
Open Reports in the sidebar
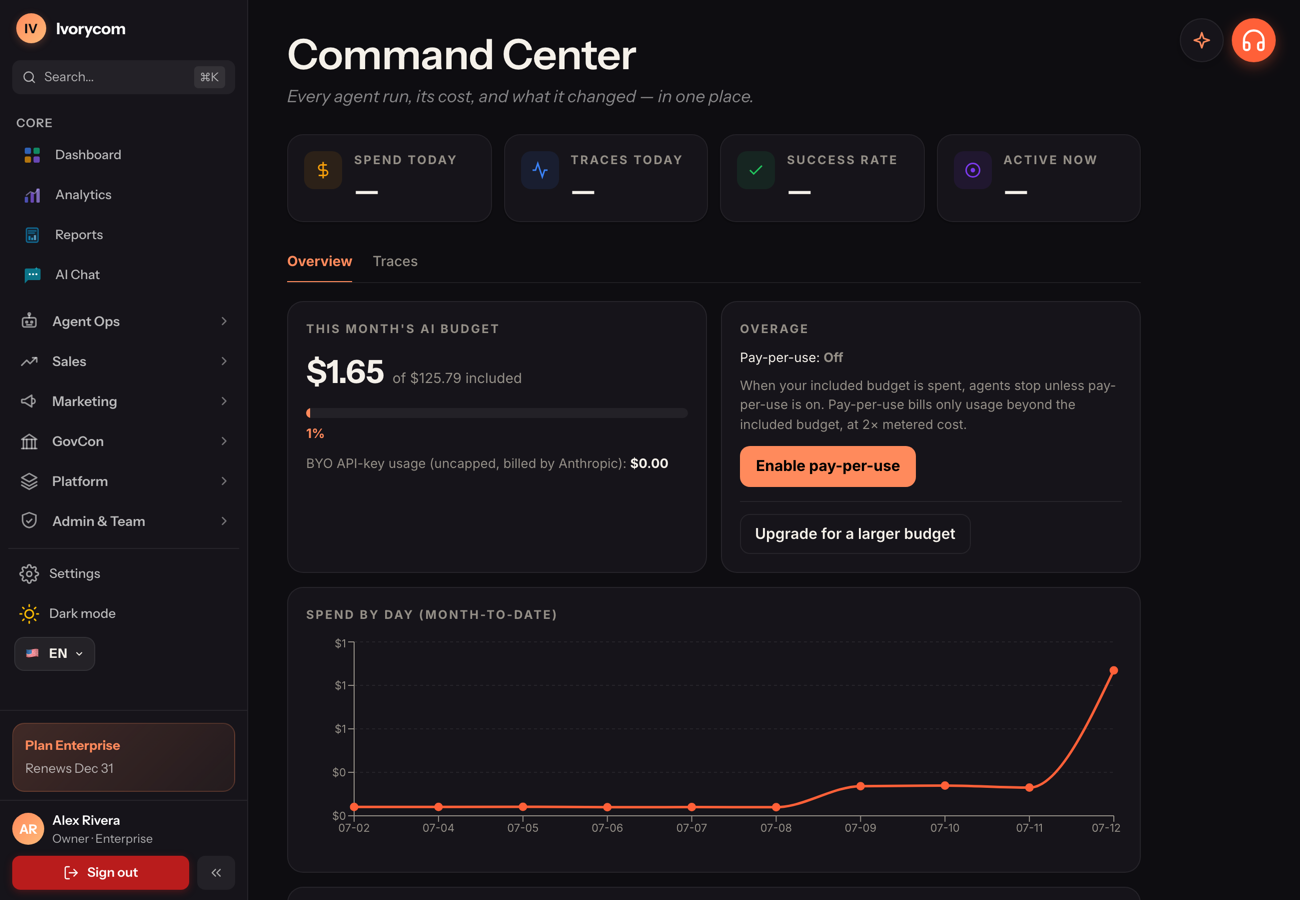pos(123,235)
